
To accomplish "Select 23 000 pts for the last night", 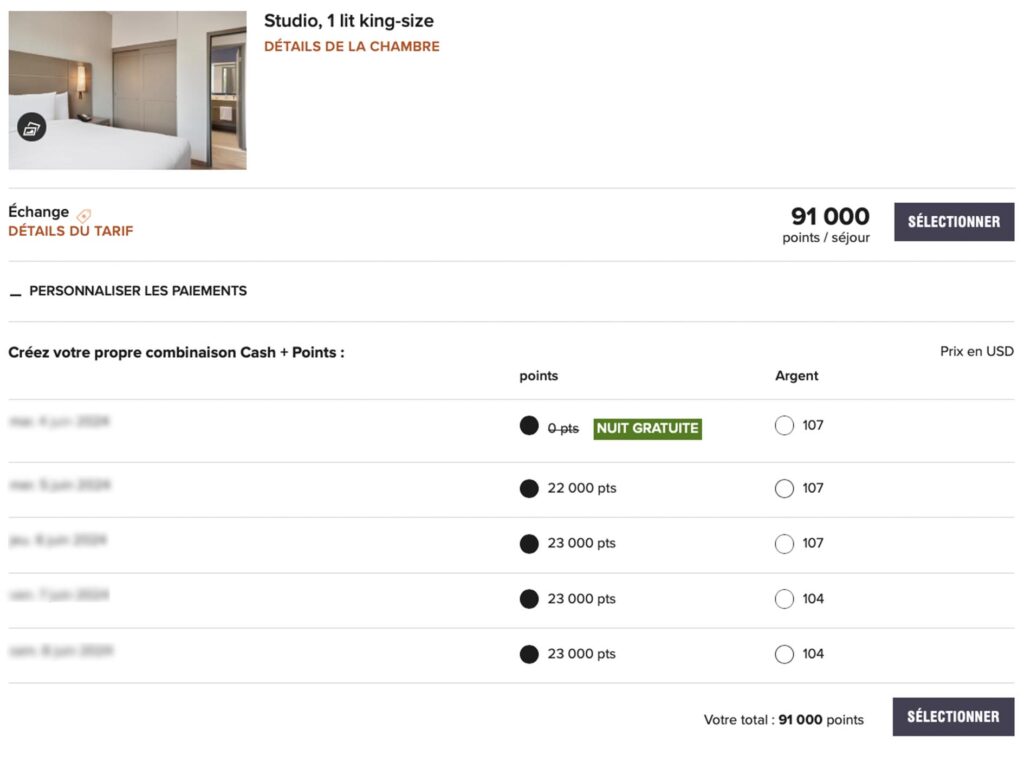I will [x=529, y=655].
